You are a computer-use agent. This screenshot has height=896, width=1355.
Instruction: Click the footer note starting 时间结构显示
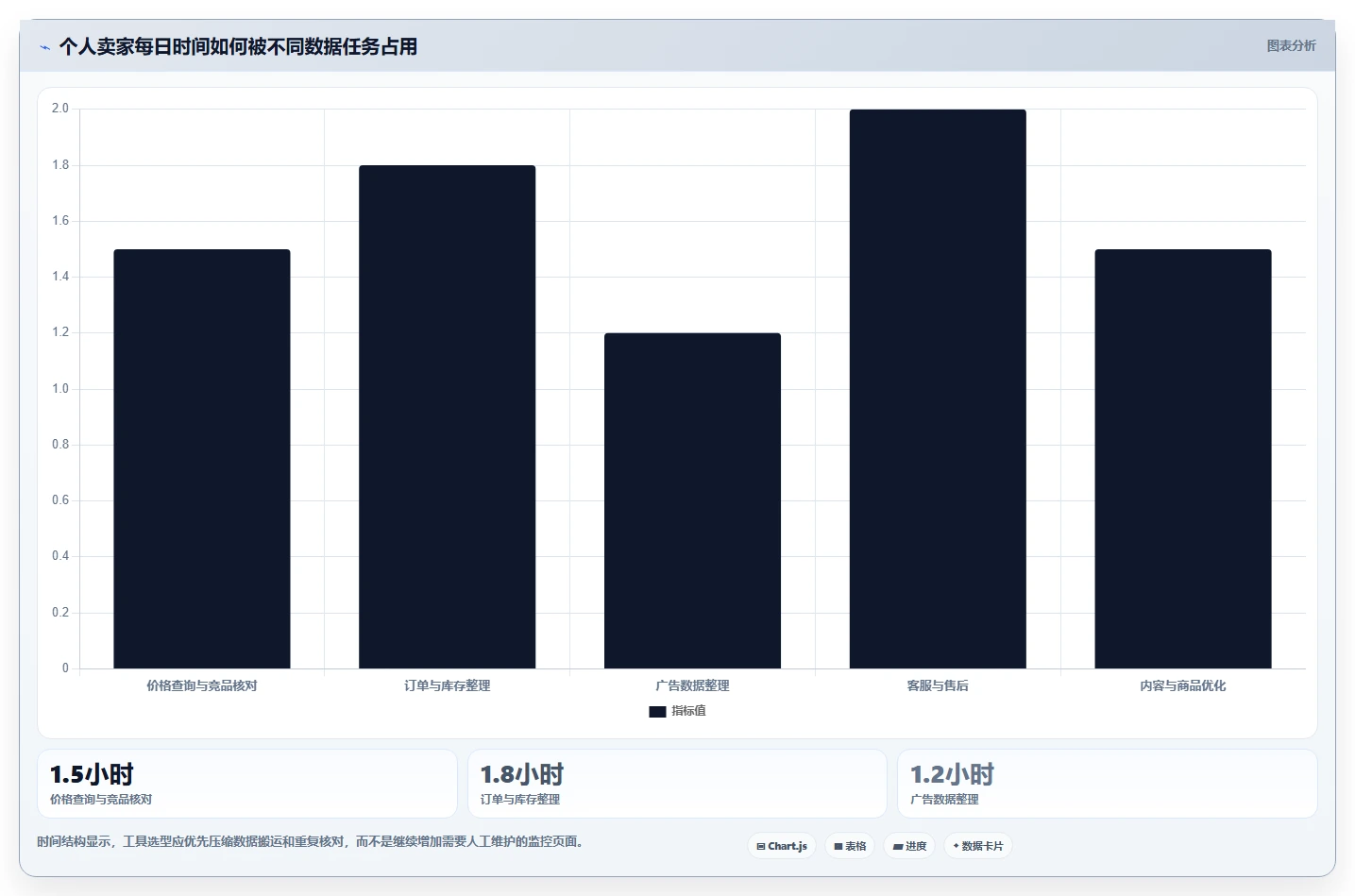coord(312,841)
